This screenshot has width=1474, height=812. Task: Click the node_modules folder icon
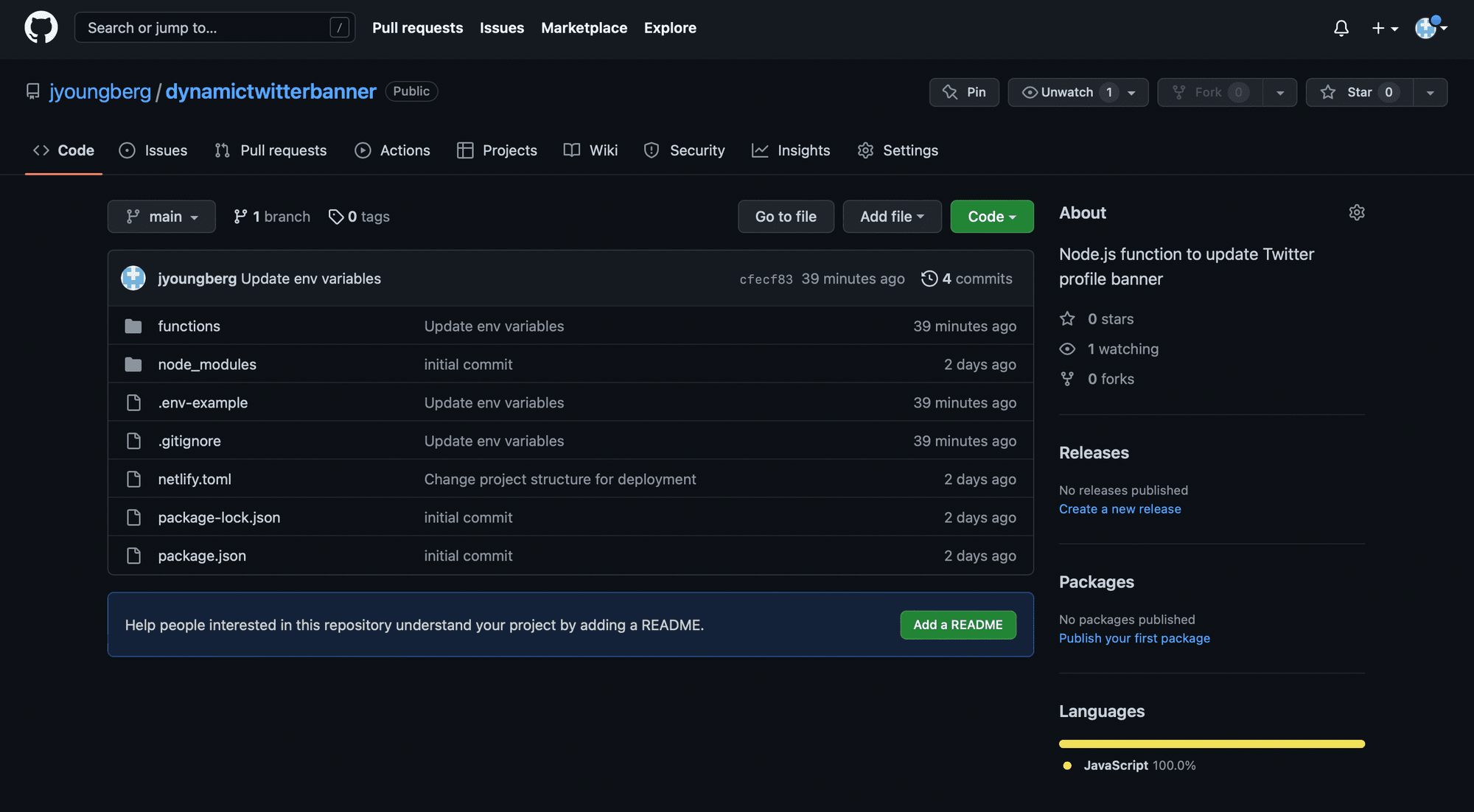click(133, 364)
